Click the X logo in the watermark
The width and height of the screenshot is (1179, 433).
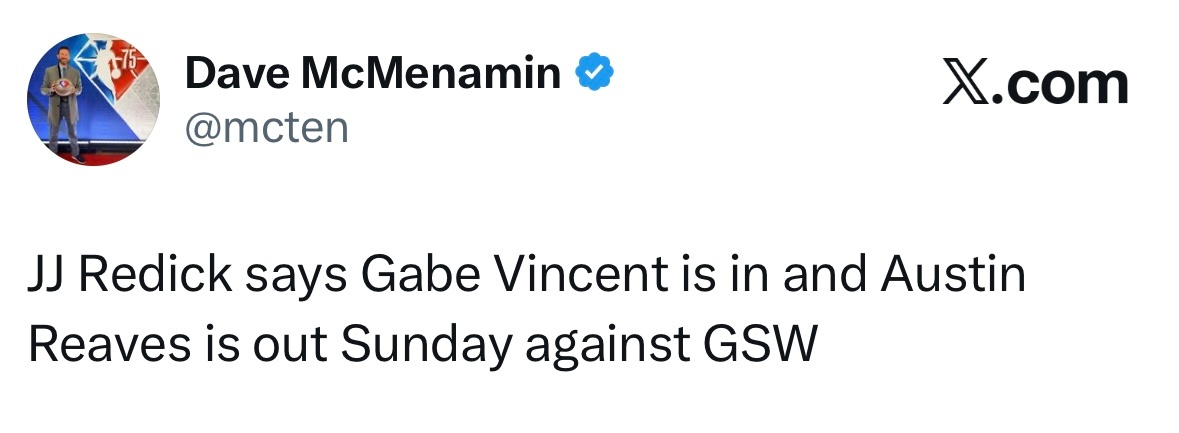click(968, 85)
